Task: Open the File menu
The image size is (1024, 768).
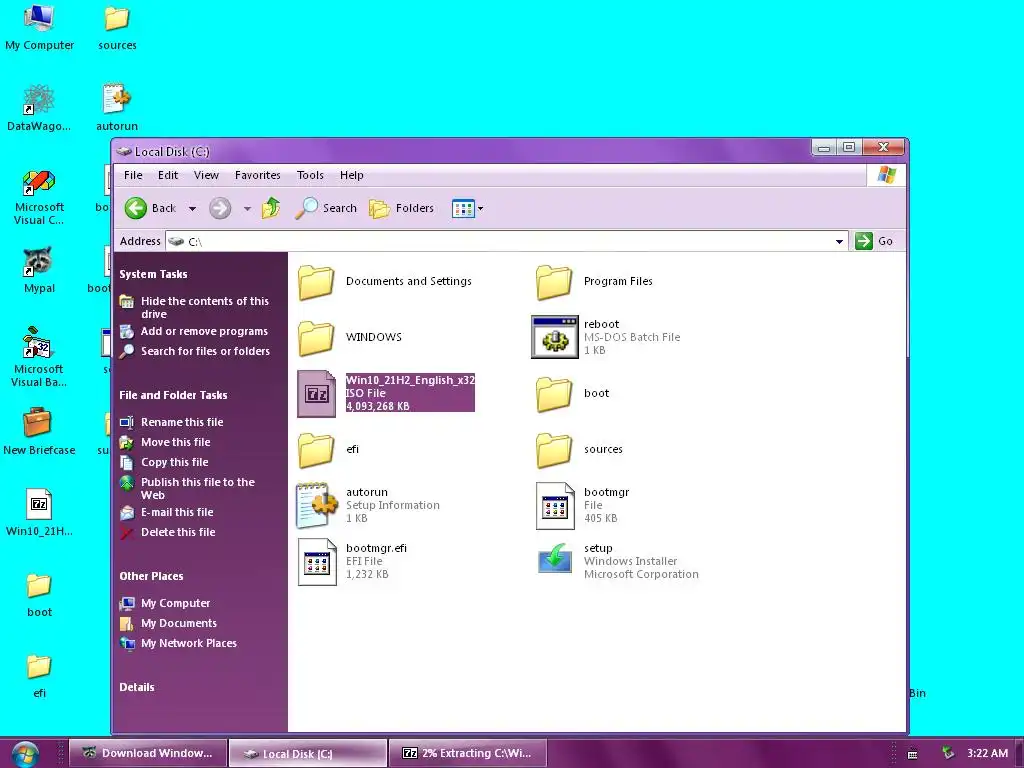Action: click(x=133, y=175)
